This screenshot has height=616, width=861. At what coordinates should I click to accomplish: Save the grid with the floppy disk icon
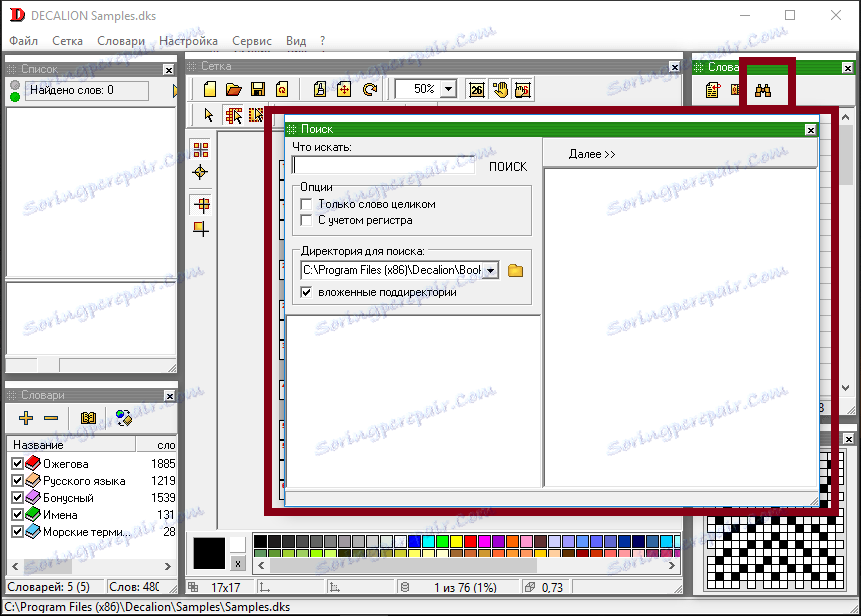point(258,89)
